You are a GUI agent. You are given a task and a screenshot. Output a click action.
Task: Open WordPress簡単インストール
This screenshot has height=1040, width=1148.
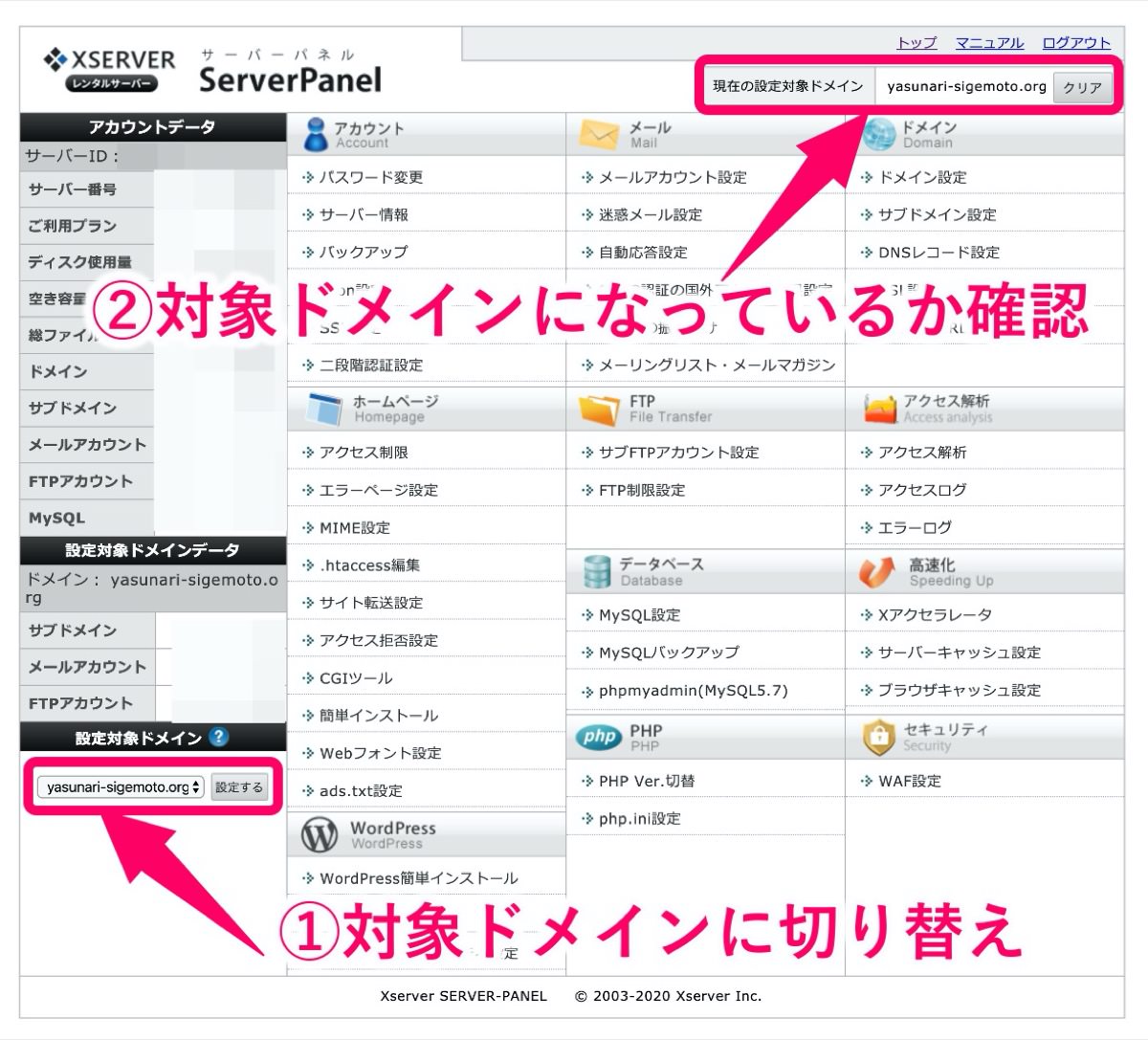pos(419,878)
